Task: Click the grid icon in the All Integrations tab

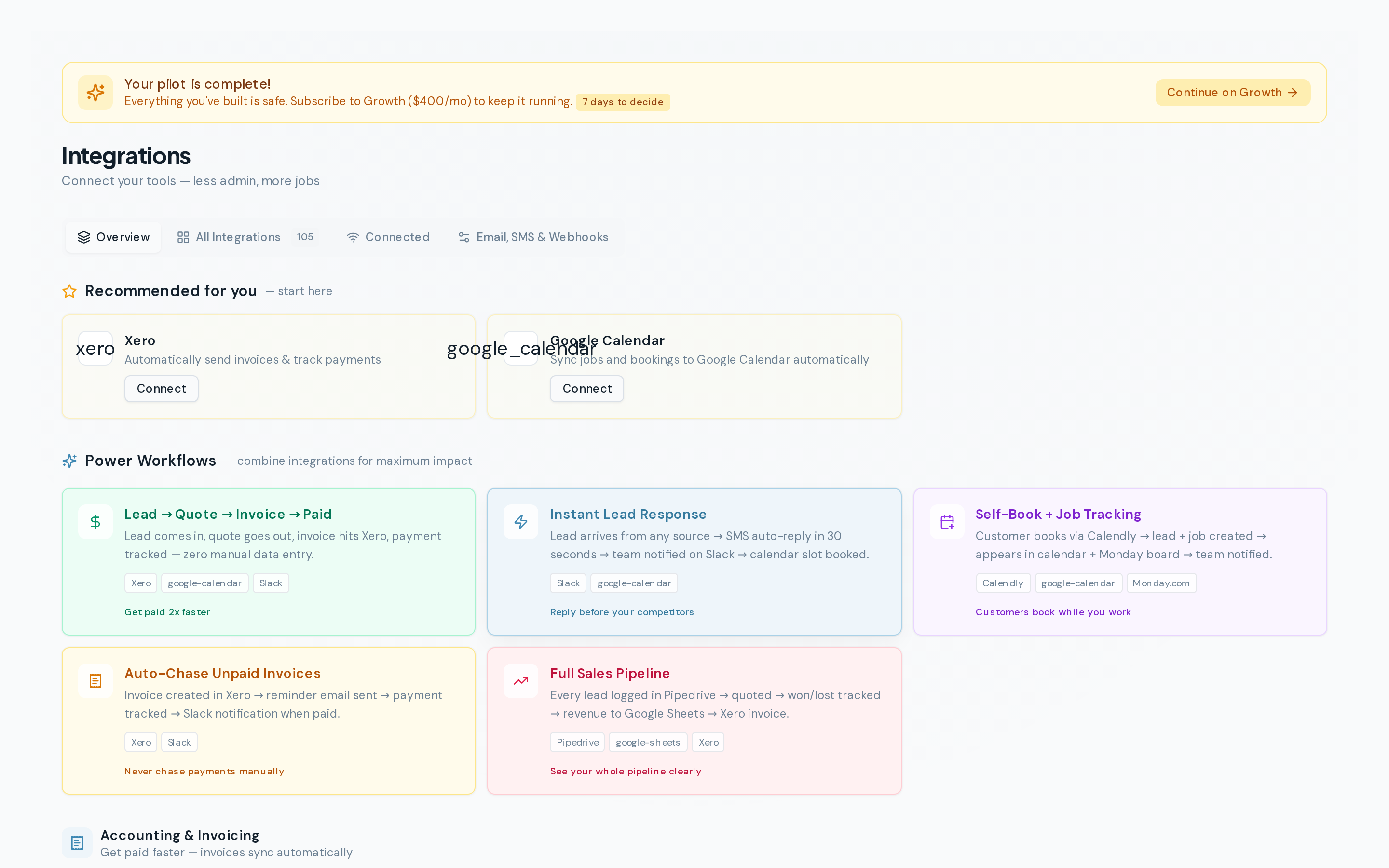Action: [x=183, y=237]
